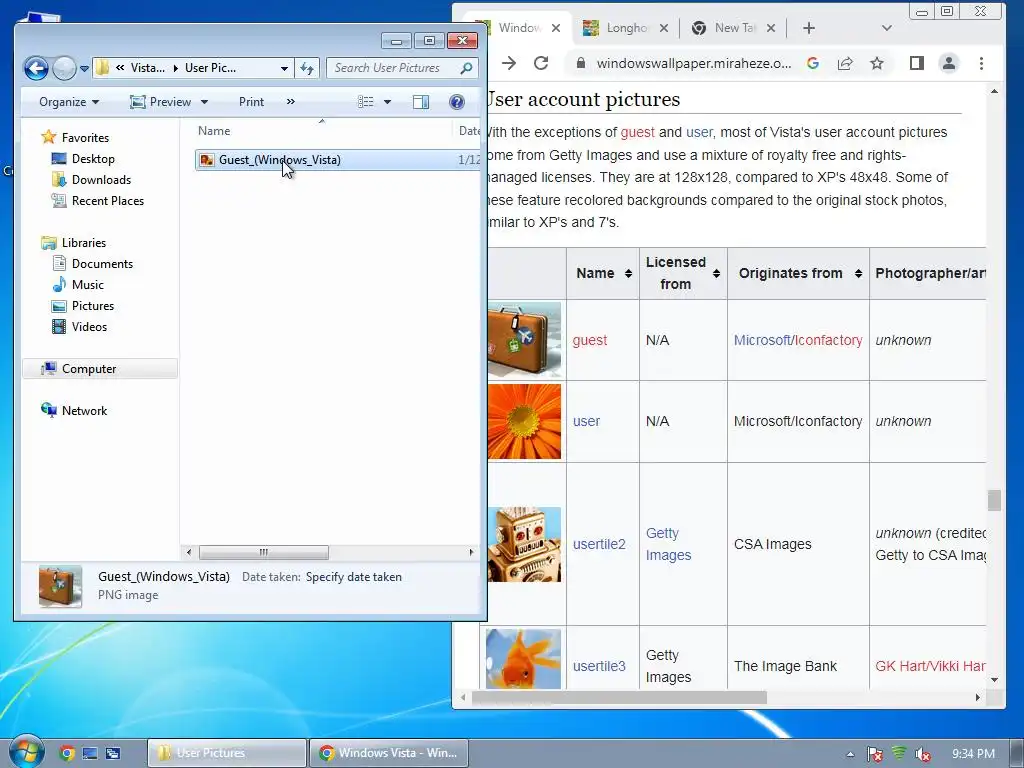Click the robot usertile2 thumbnail

[x=524, y=544]
